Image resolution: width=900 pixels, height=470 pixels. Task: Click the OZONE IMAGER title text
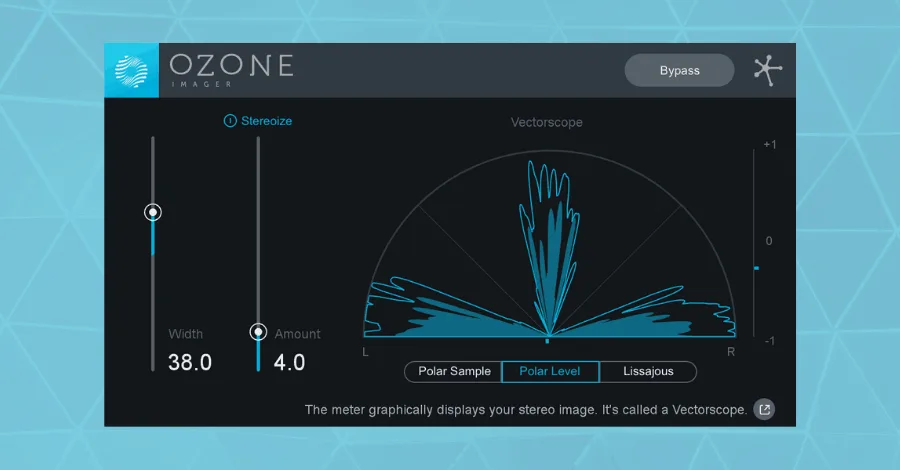click(231, 71)
